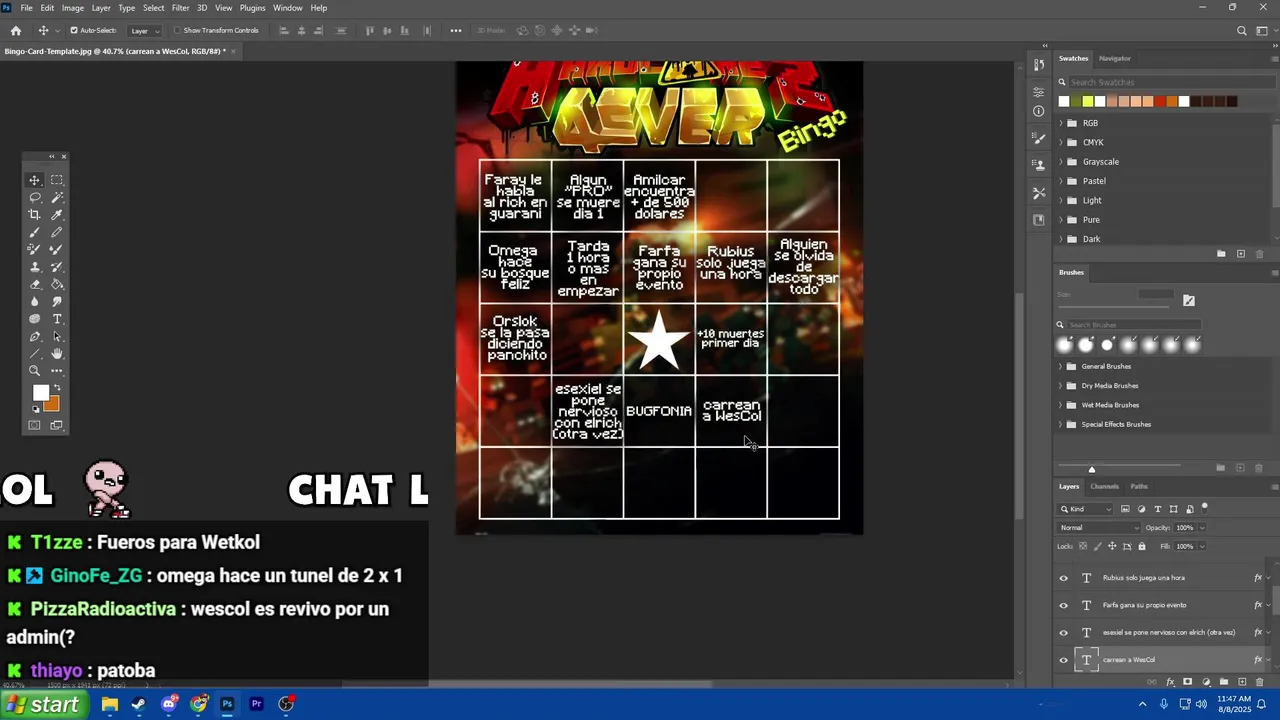Screen dimensions: 1280x720
Task: Swap foreground and background colors arrow
Action: [x=56, y=387]
